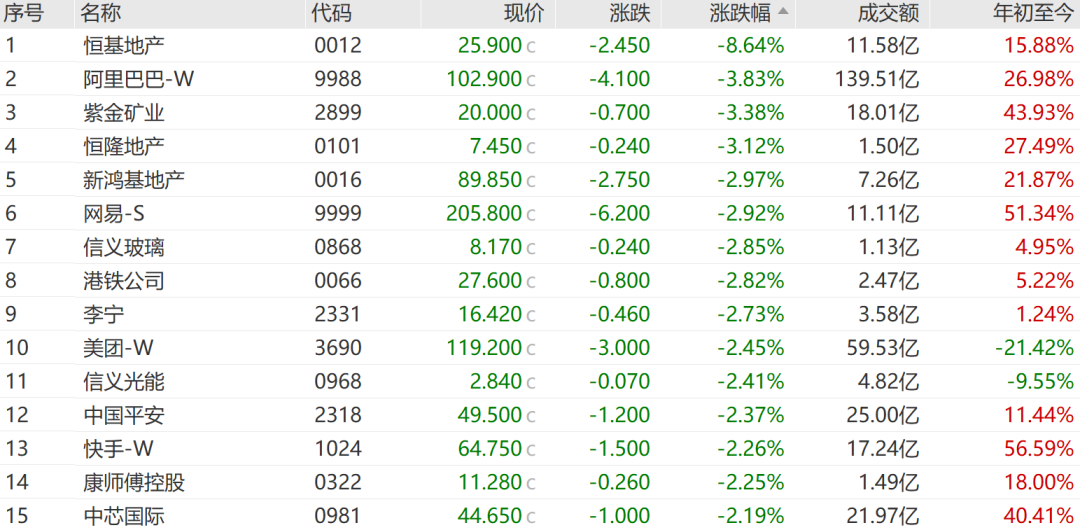Click 李宁's price 16.420
1080x530 pixels.
490,314
